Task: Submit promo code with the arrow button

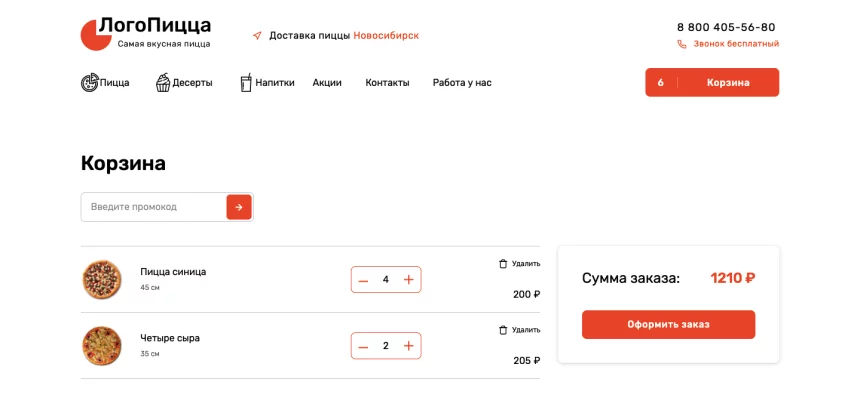Action: point(239,207)
